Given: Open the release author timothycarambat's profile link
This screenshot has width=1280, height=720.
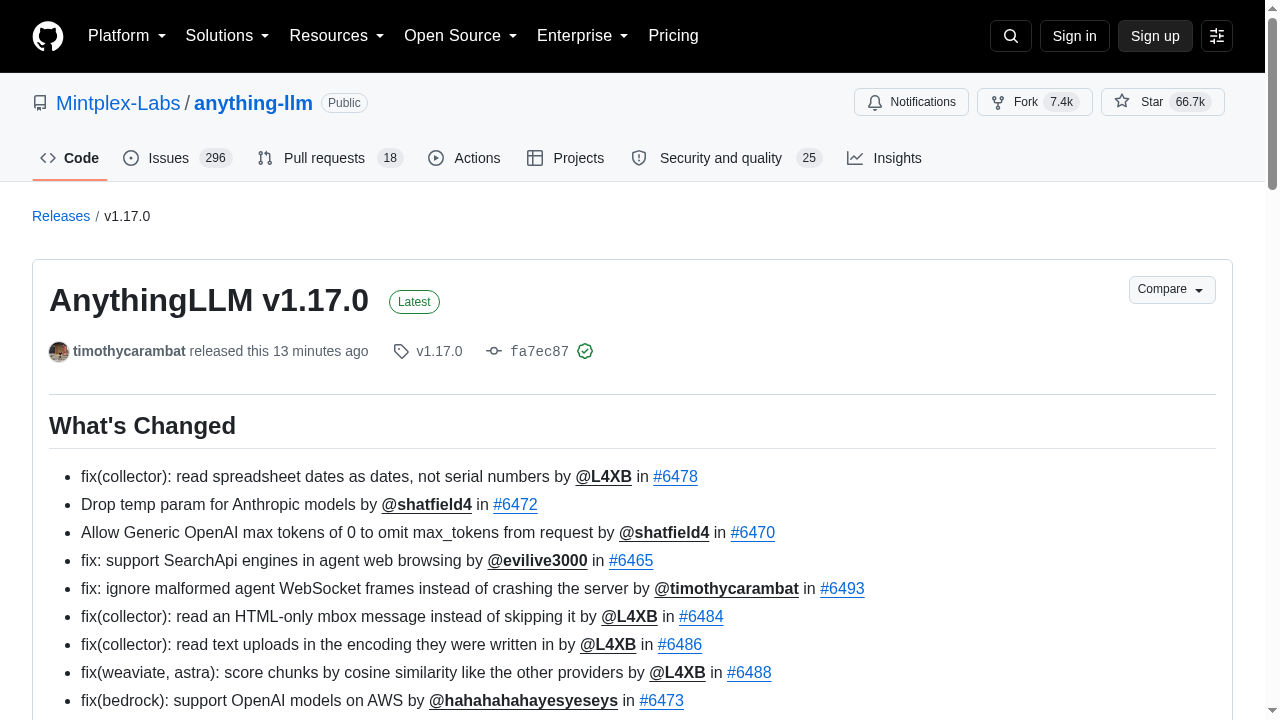Looking at the screenshot, I should point(129,351).
